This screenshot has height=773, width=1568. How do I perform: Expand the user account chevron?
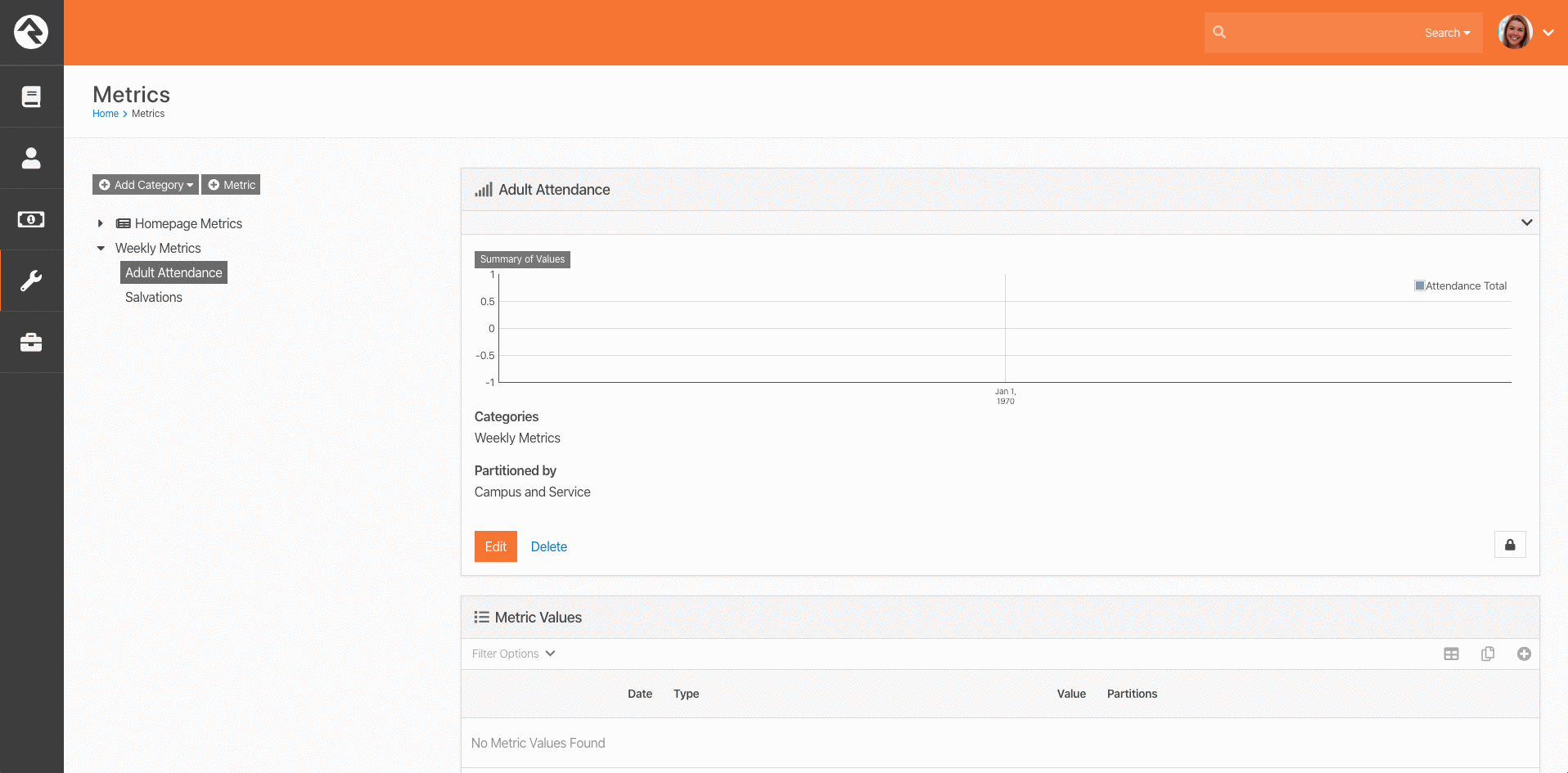click(x=1548, y=33)
